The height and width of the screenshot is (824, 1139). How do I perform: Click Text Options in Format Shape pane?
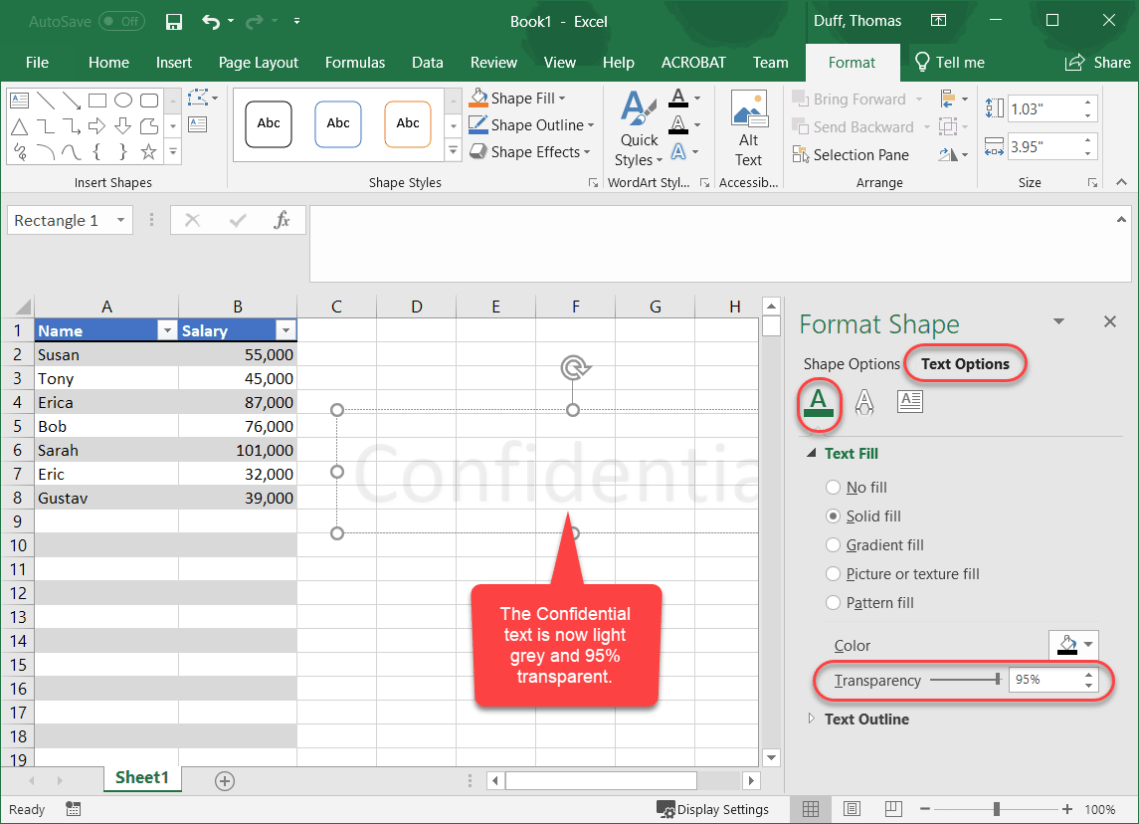[963, 363]
